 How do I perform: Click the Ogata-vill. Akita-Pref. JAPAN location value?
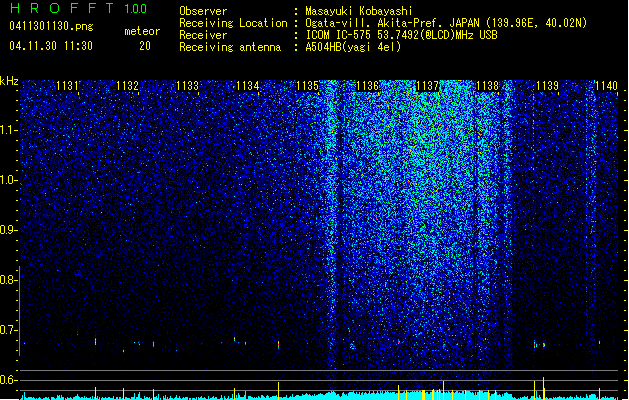(x=446, y=23)
